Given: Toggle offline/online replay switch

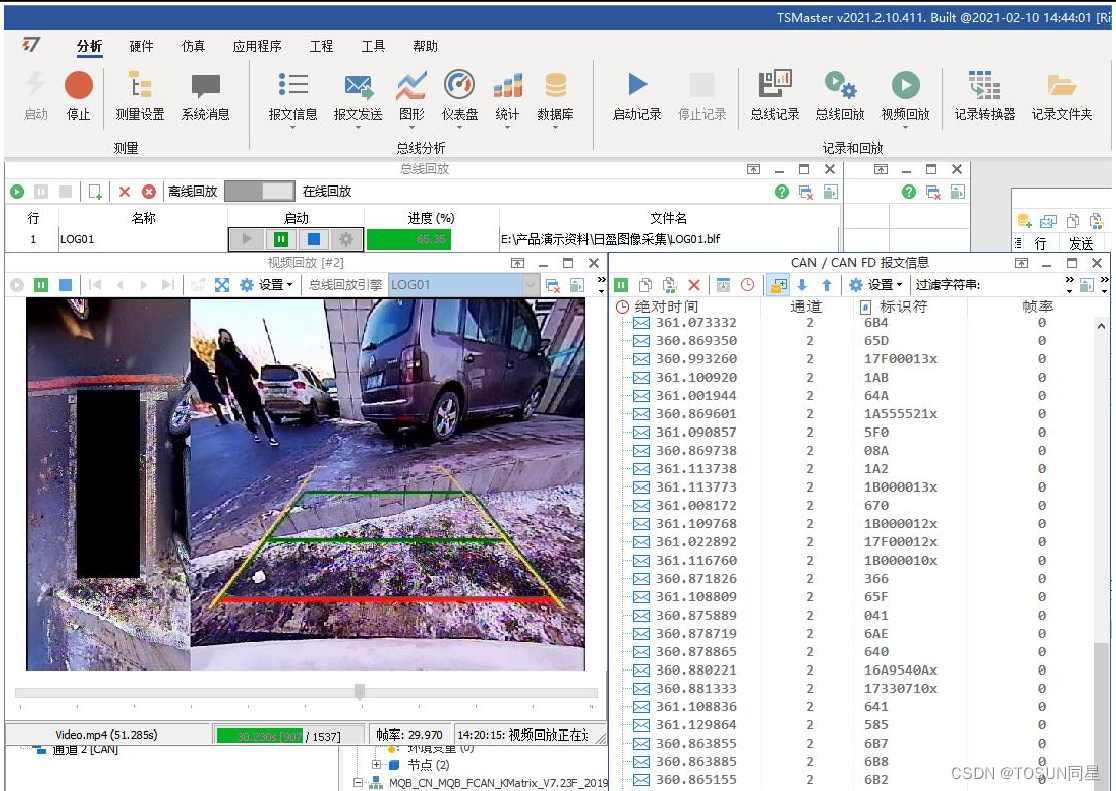Looking at the screenshot, I should tap(260, 191).
